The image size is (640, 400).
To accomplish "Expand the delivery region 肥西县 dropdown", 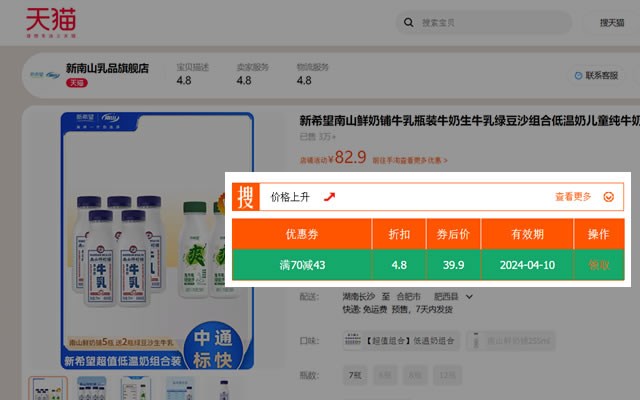I will tap(453, 297).
